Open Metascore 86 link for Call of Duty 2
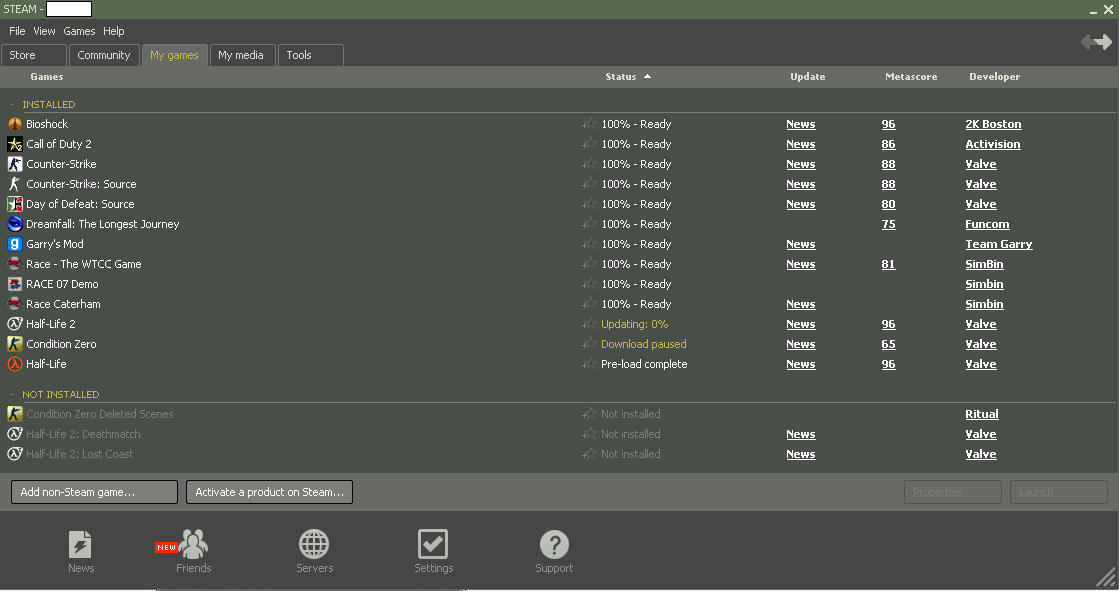 click(888, 144)
